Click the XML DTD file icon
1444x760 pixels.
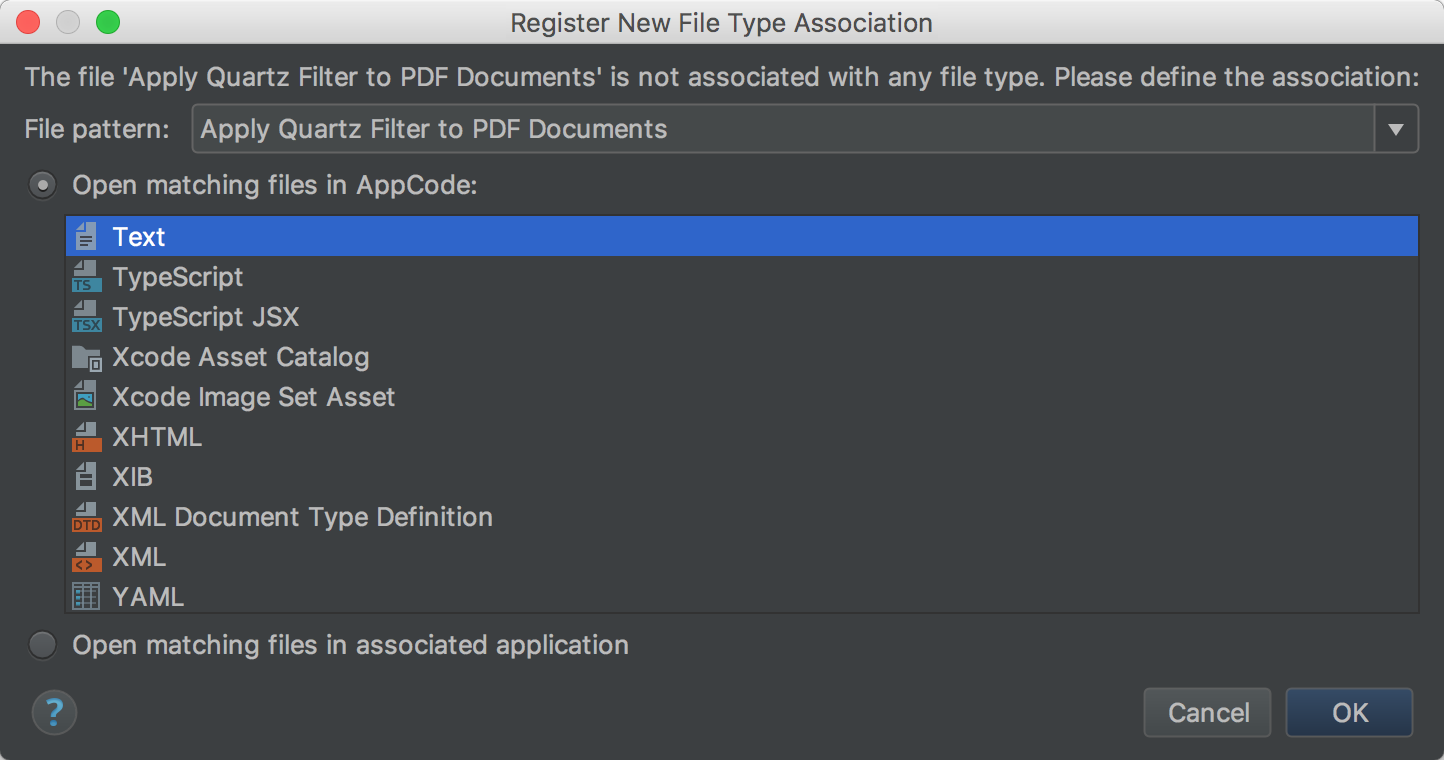[x=87, y=517]
